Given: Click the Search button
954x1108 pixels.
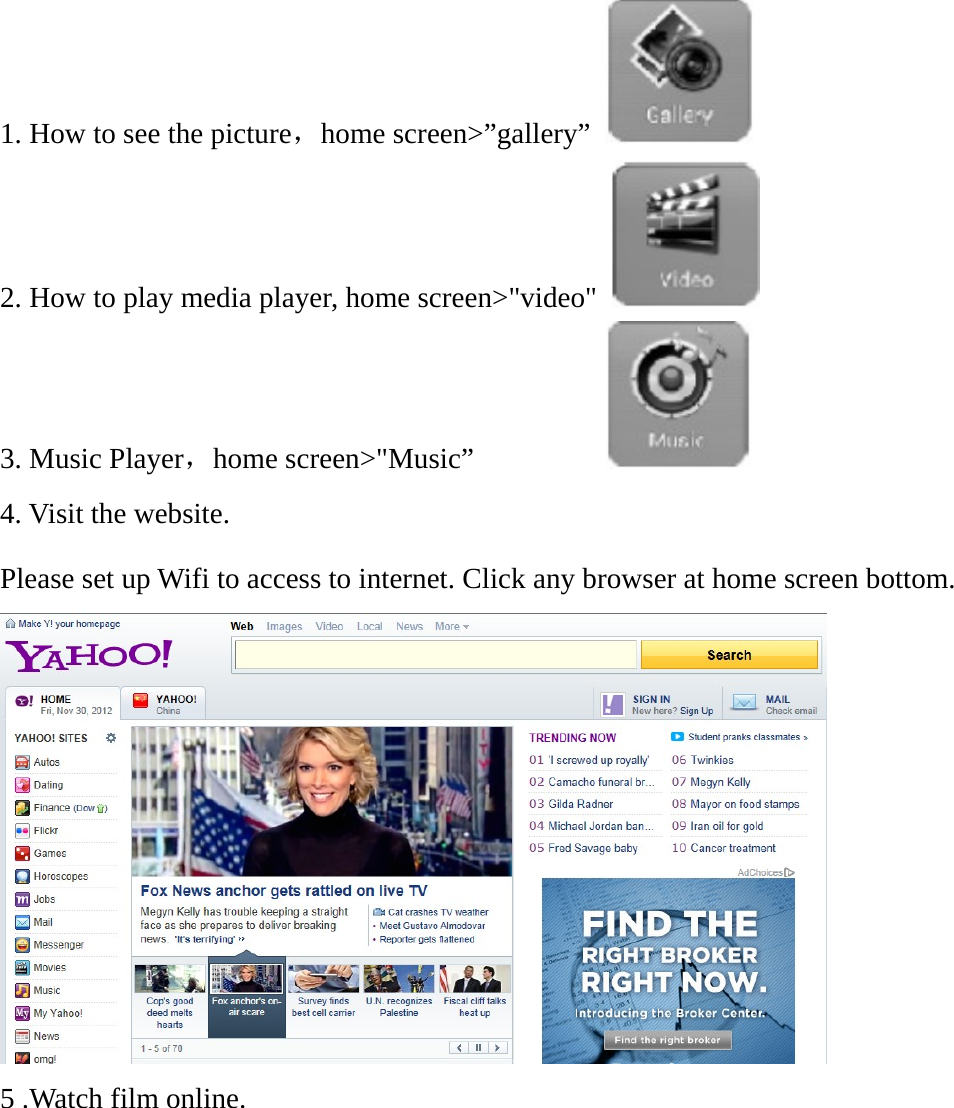Looking at the screenshot, I should (x=728, y=653).
